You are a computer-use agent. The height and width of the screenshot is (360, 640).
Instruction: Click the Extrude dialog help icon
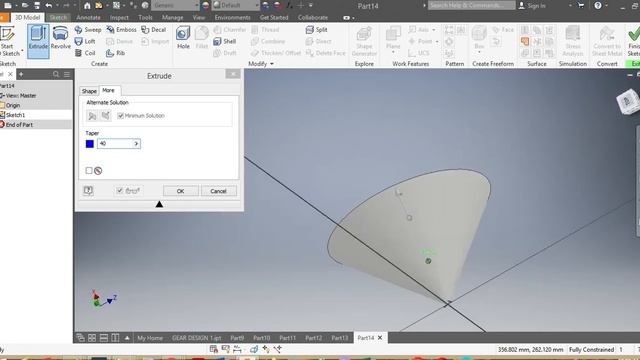point(88,191)
